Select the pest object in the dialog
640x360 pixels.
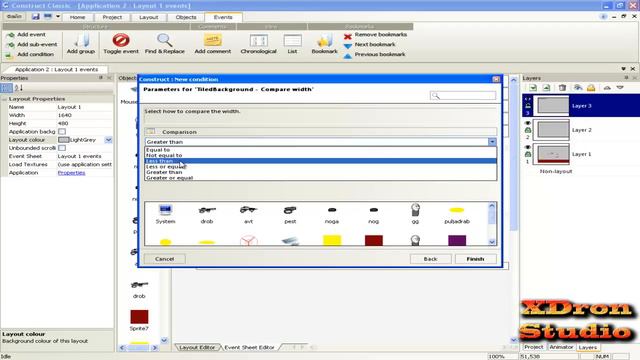click(x=290, y=214)
